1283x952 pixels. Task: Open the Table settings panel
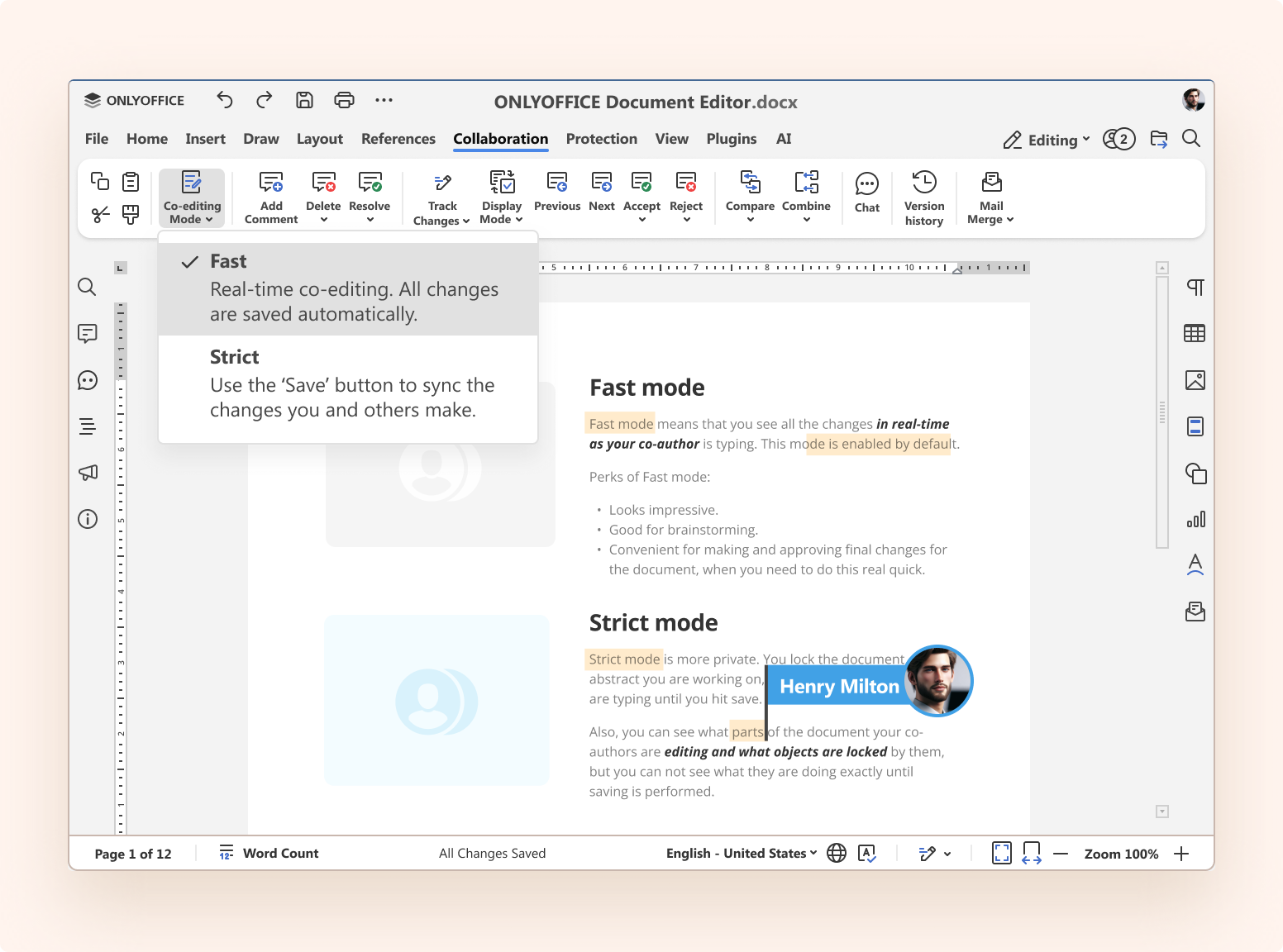(1195, 333)
